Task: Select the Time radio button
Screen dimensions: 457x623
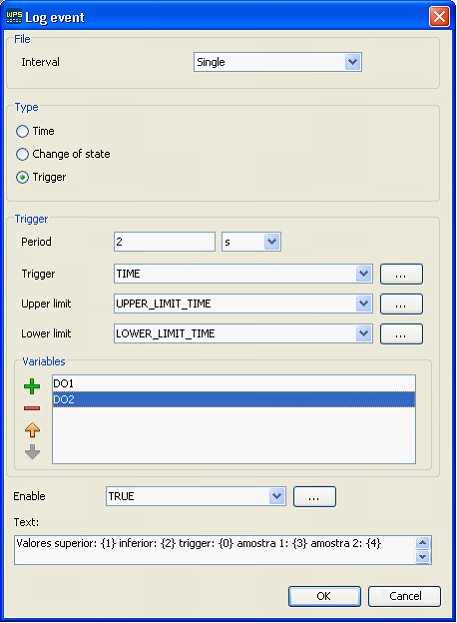Action: 22,131
